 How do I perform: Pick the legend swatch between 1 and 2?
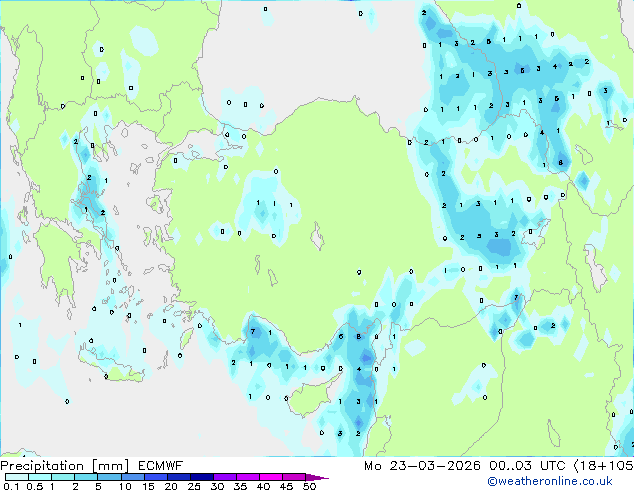point(63,477)
